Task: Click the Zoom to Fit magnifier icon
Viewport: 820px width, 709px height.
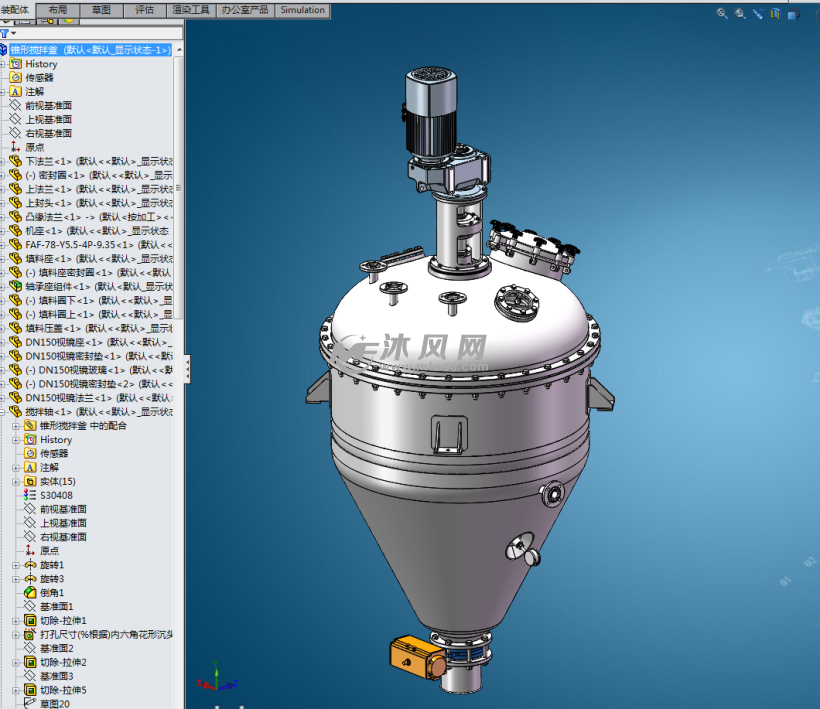Action: point(722,14)
